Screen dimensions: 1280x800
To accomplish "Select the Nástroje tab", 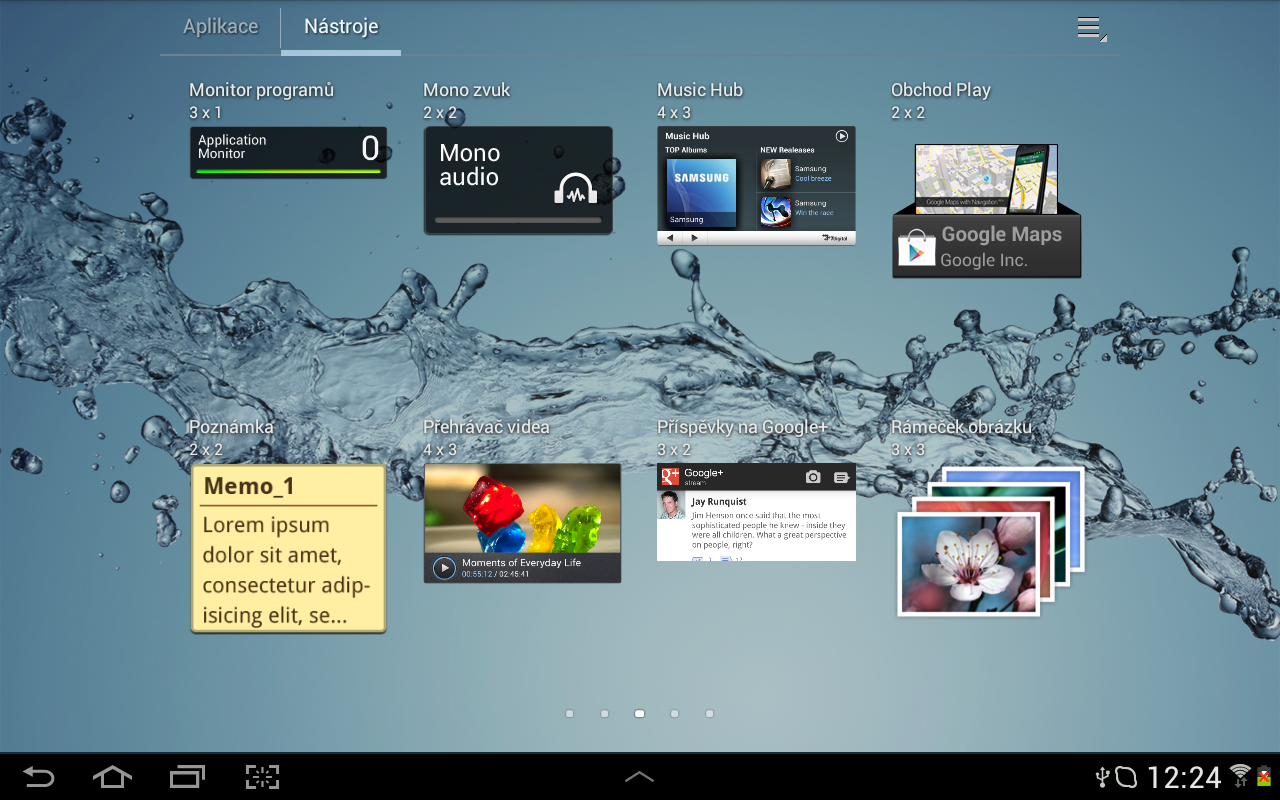I will pos(340,28).
